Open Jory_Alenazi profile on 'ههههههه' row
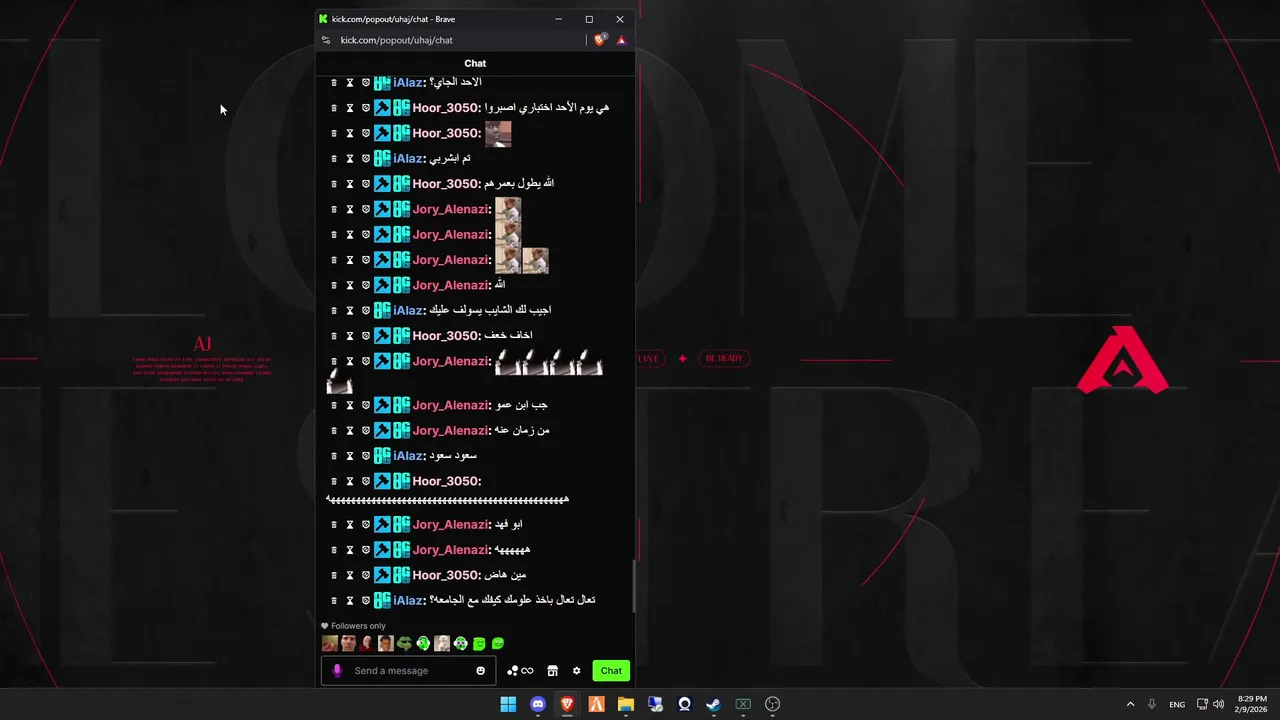This screenshot has width=1280, height=720. (452, 550)
